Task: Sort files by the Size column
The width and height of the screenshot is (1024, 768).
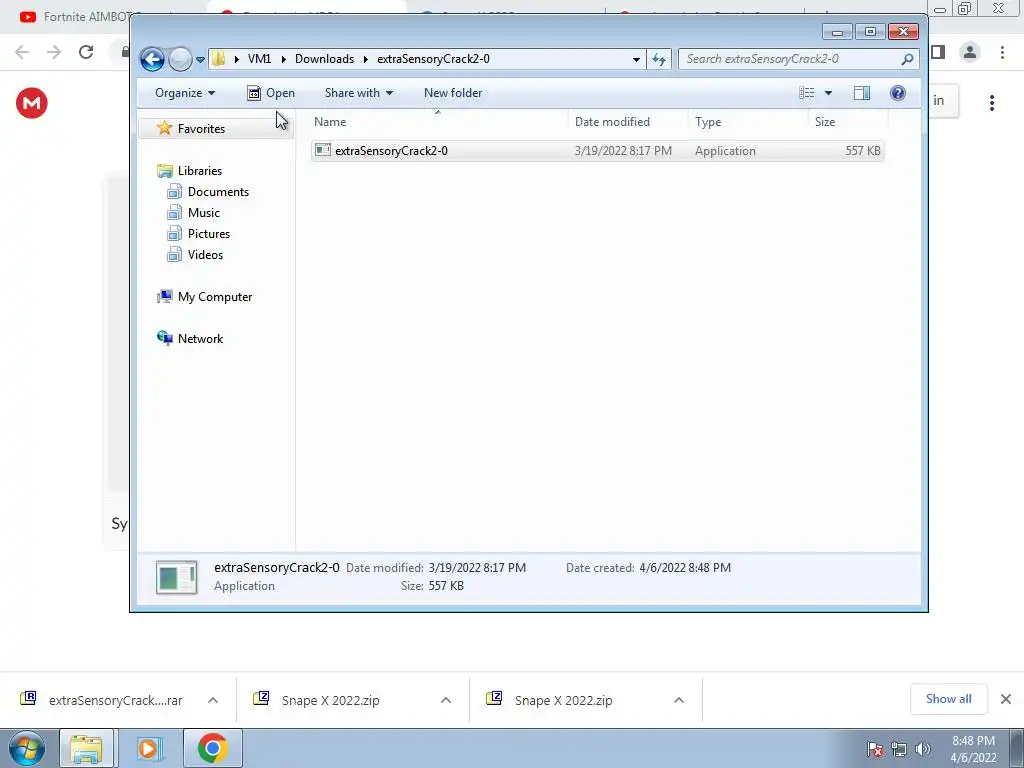Action: coord(848,121)
